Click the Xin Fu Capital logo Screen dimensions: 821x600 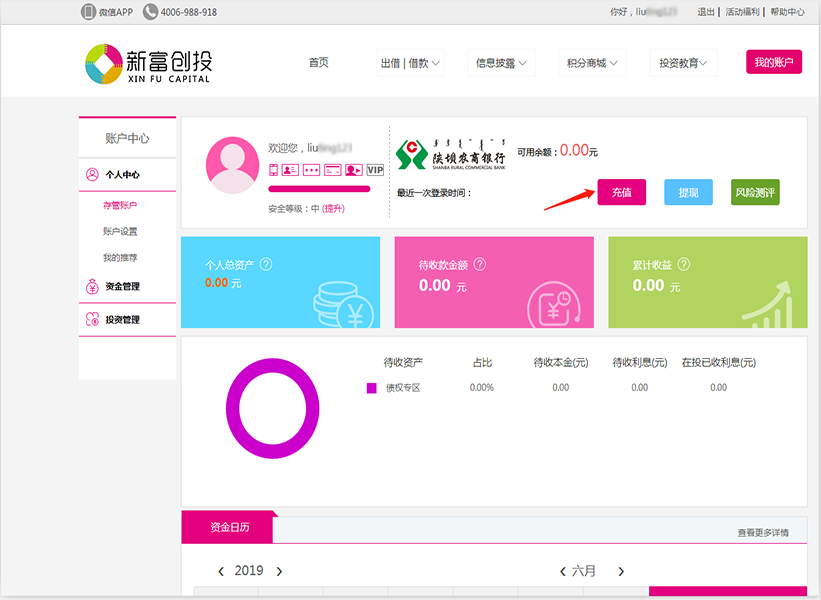[149, 64]
